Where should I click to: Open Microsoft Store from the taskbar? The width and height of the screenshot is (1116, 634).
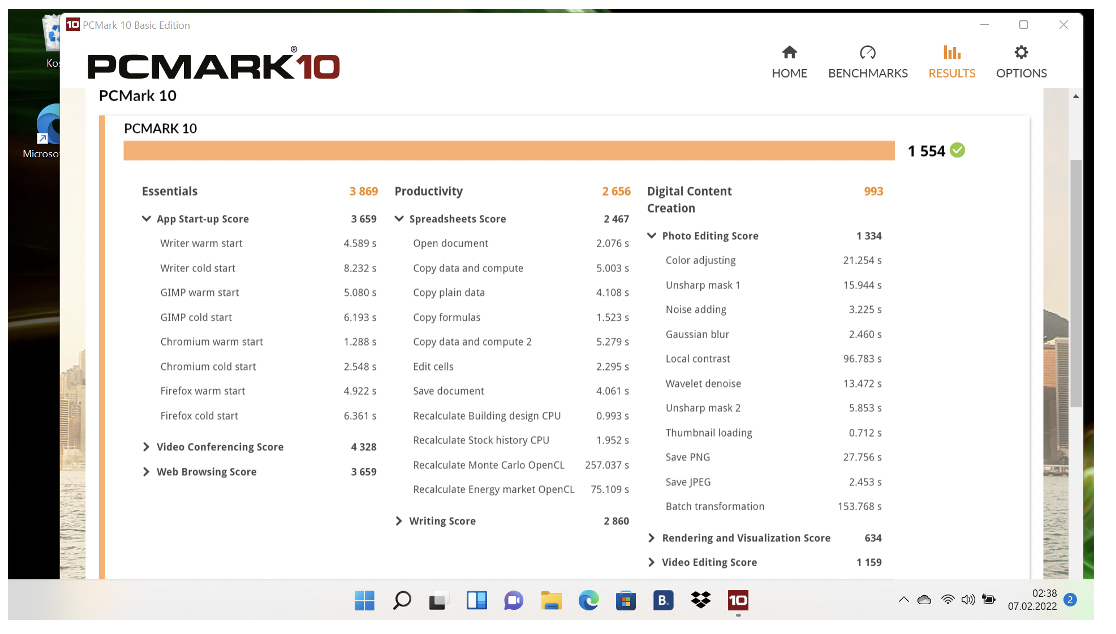(x=626, y=601)
